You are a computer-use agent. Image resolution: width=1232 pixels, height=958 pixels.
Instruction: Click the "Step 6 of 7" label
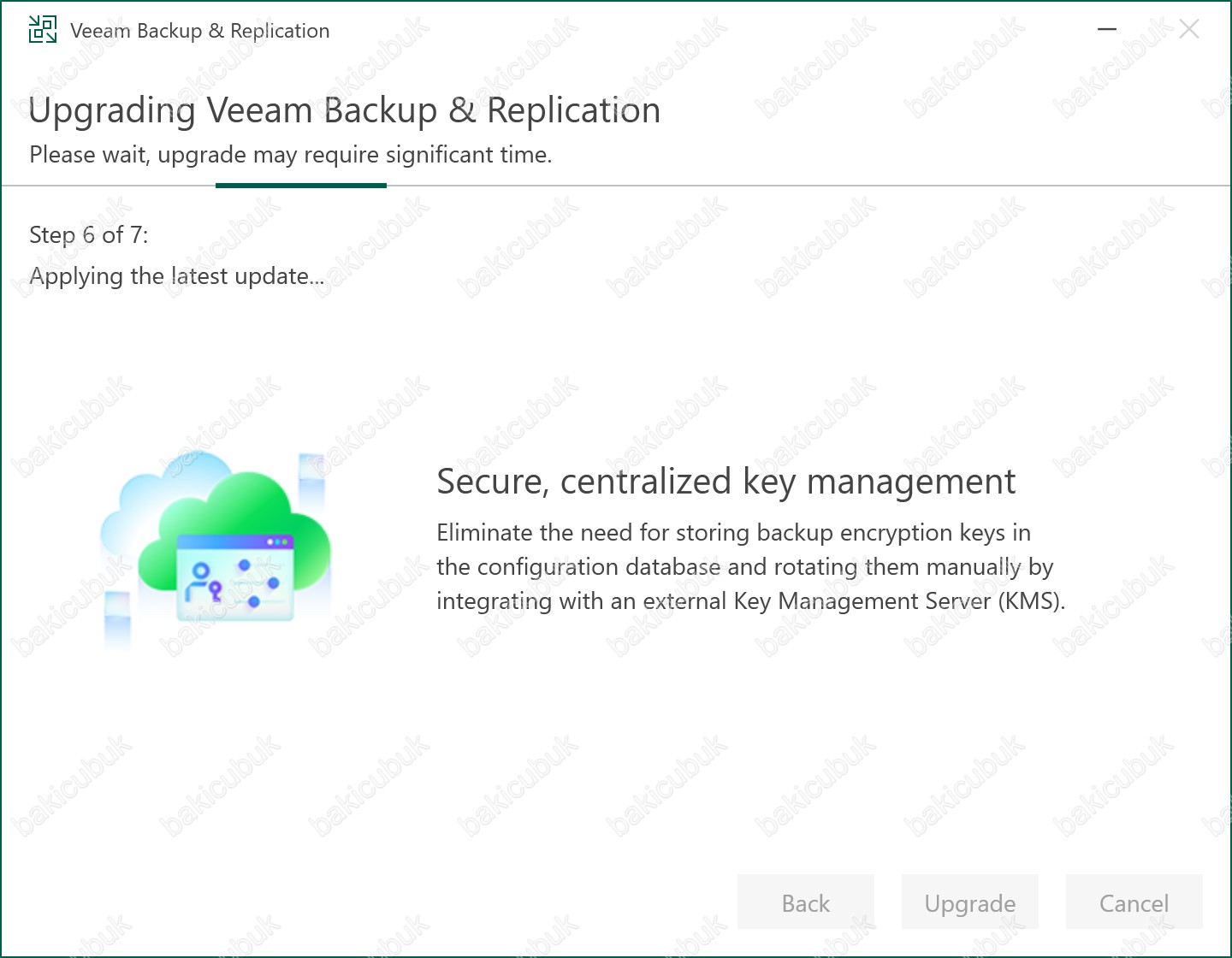tap(89, 235)
